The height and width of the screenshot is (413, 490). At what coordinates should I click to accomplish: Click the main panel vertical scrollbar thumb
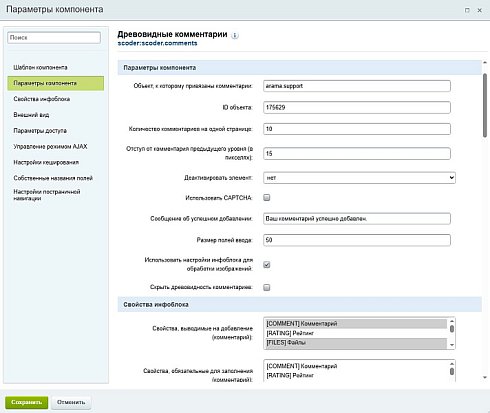(485, 105)
